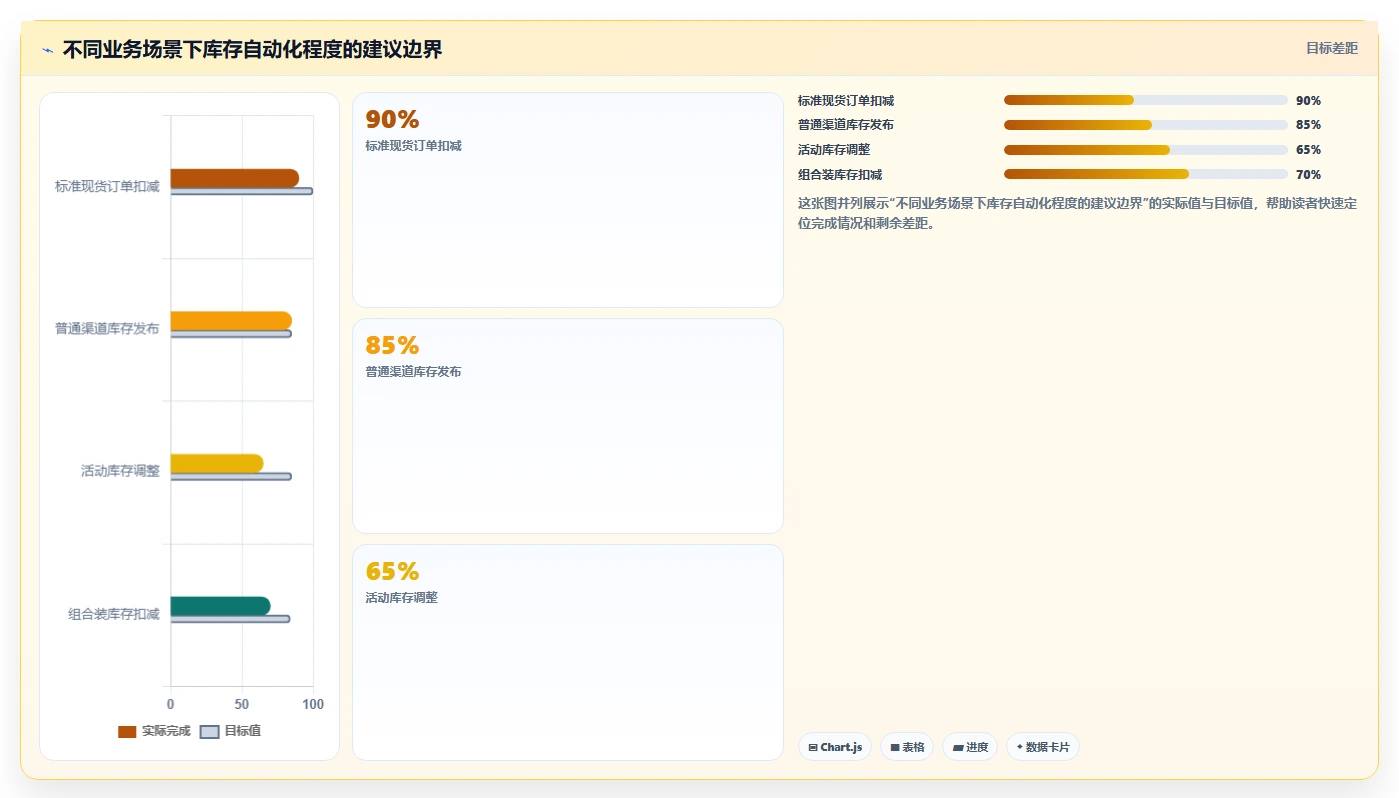Click the description paragraph under the progress list
Viewport: 1399px width, 798px height.
pos(1077,213)
